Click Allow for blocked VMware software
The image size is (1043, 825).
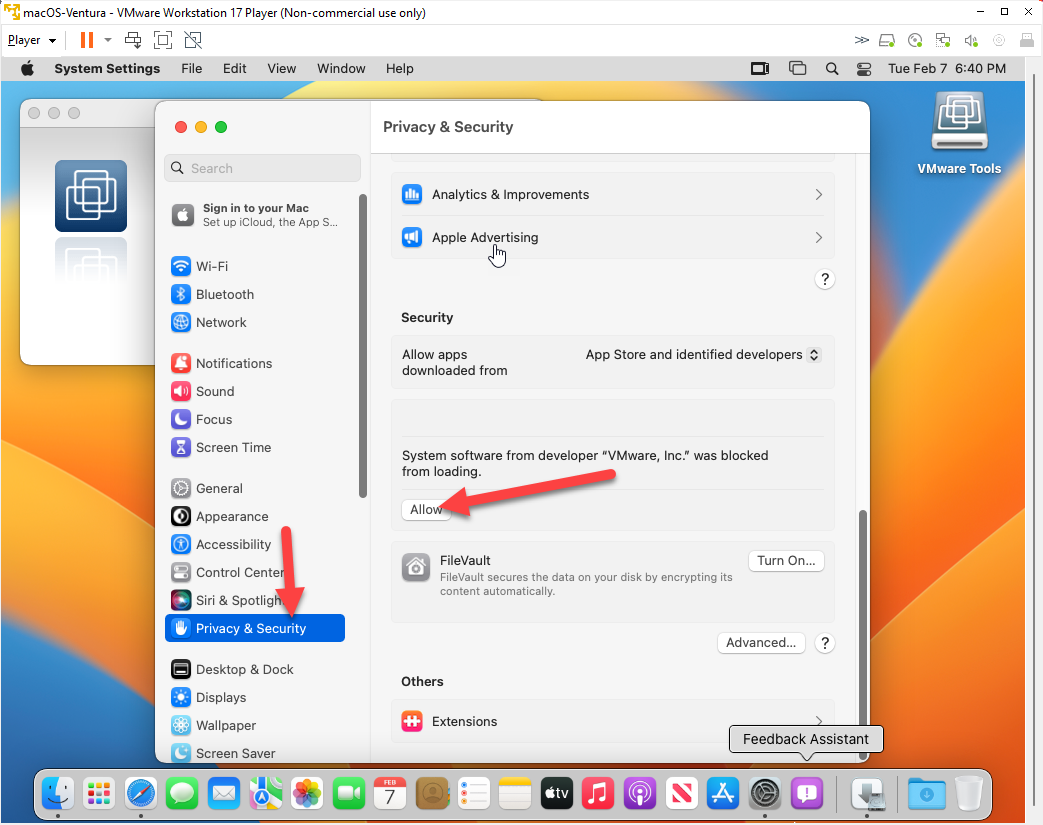425,510
